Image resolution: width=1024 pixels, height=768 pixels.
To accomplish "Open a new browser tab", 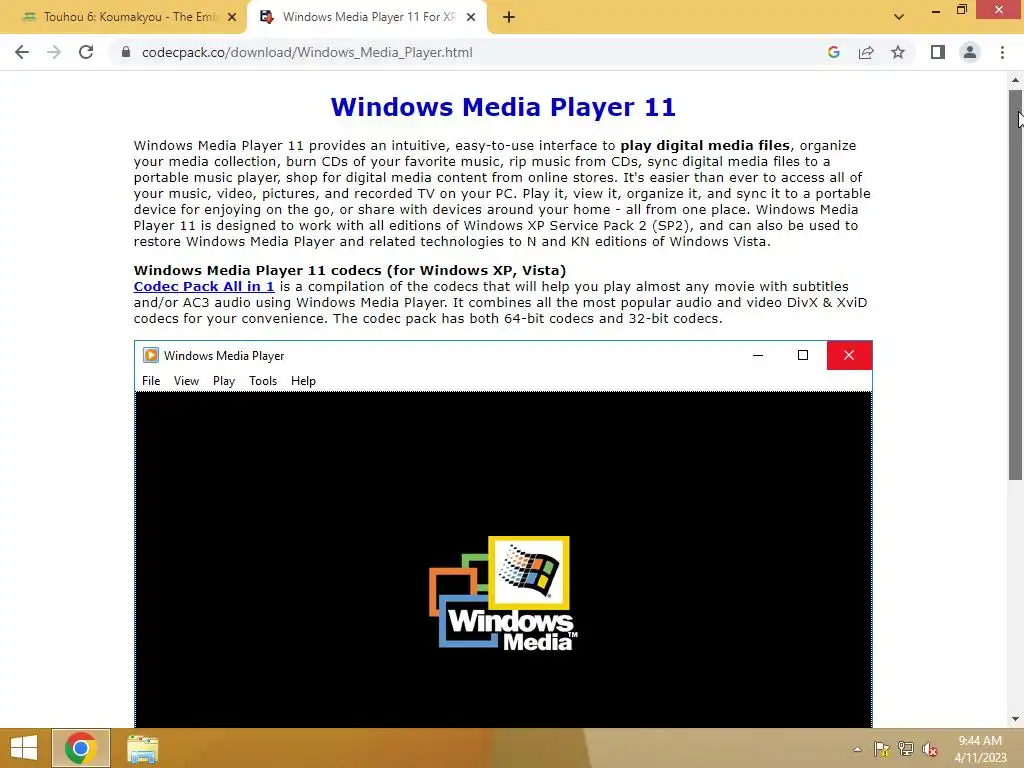I will coord(509,17).
